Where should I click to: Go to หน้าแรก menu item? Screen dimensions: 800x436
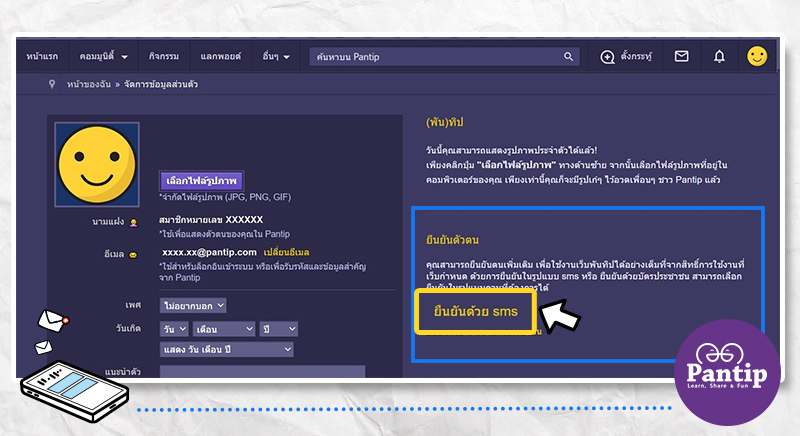point(42,56)
